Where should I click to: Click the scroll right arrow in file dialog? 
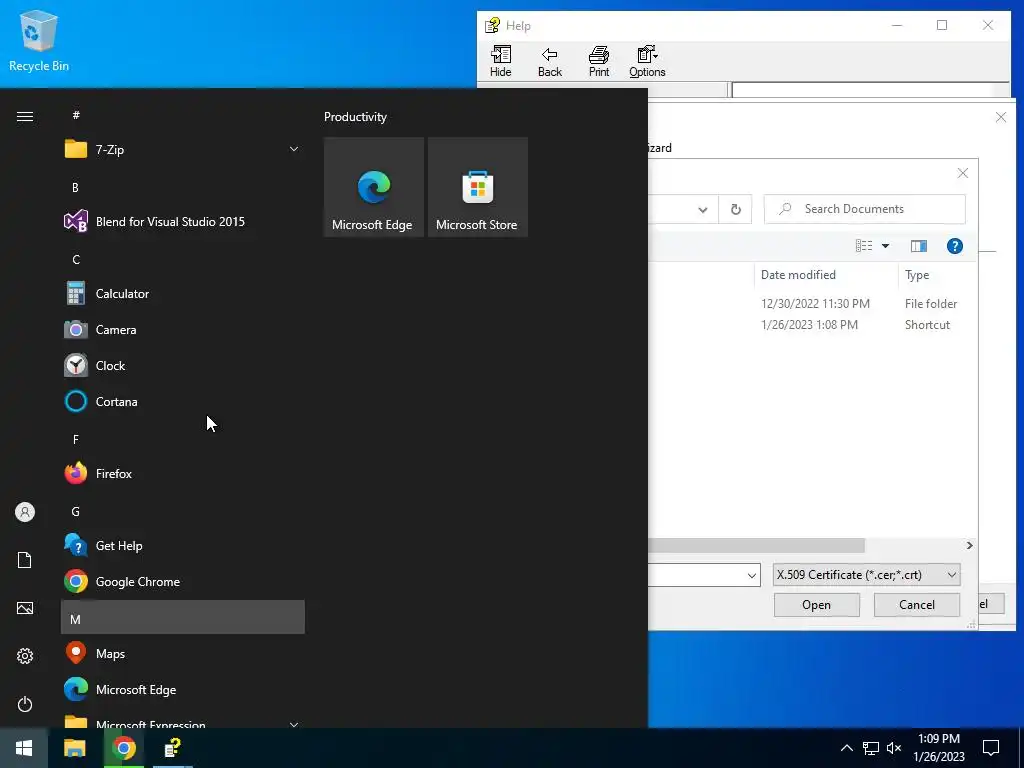[x=969, y=545]
